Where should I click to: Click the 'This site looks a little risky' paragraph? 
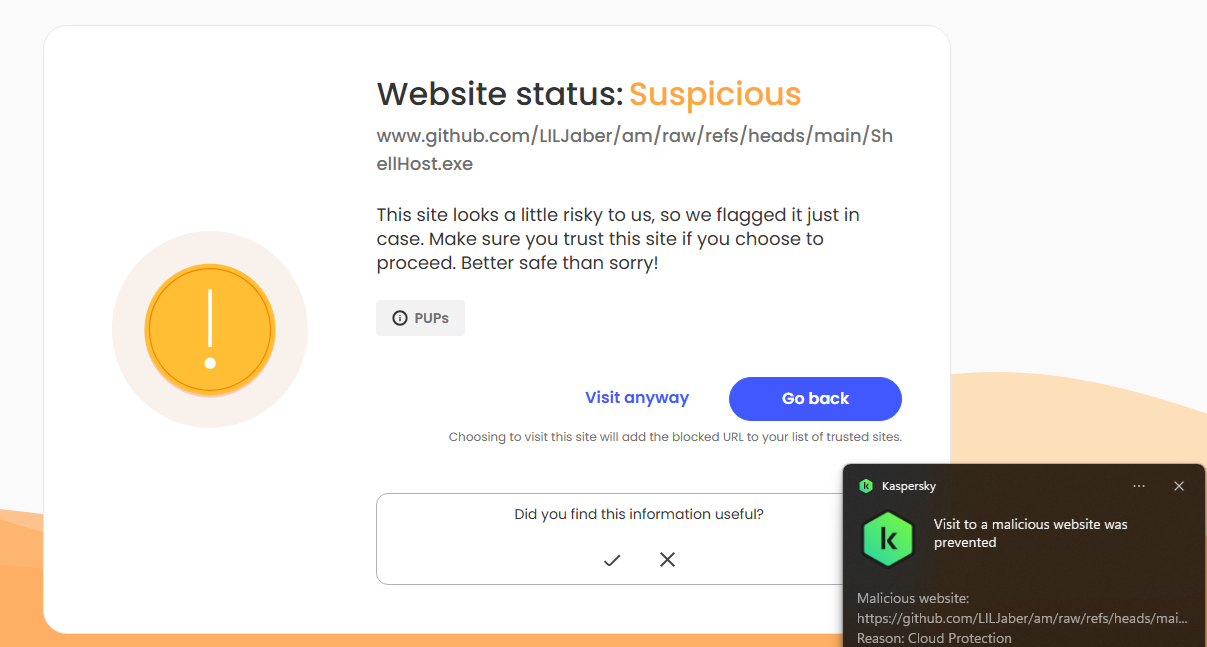click(x=617, y=239)
